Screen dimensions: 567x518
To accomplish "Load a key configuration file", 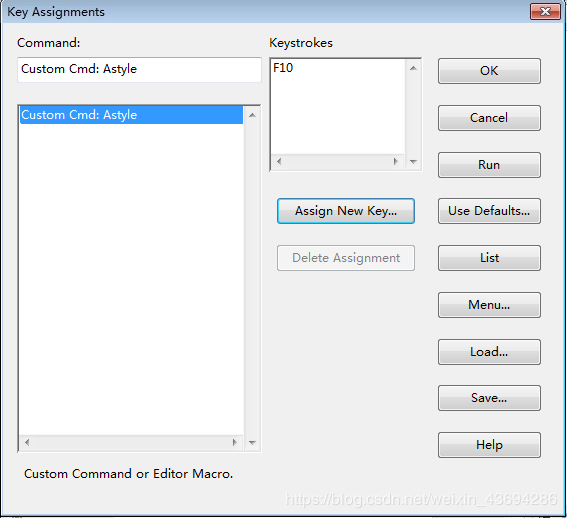I will pos(489,352).
